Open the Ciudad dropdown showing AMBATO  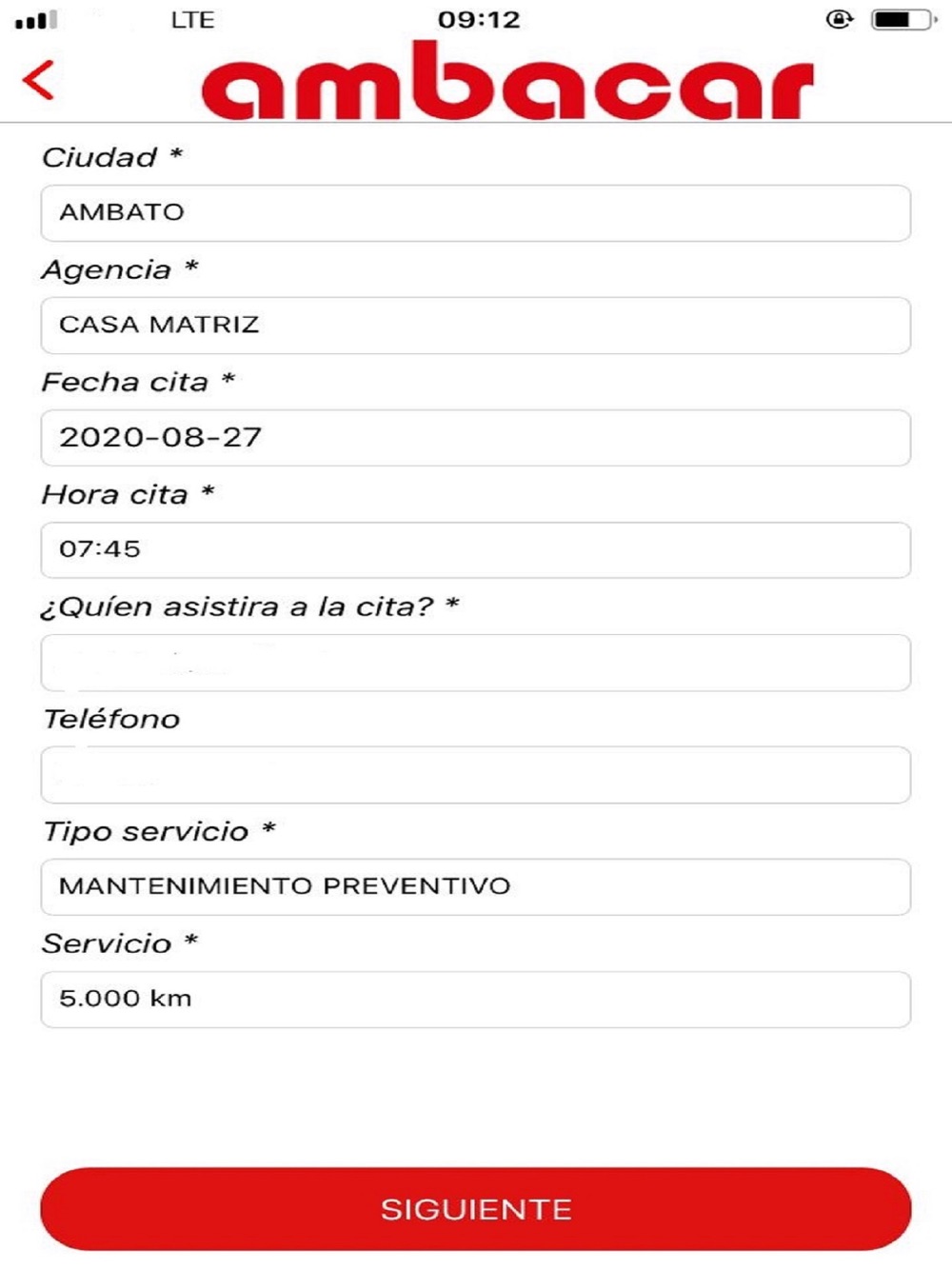(475, 212)
